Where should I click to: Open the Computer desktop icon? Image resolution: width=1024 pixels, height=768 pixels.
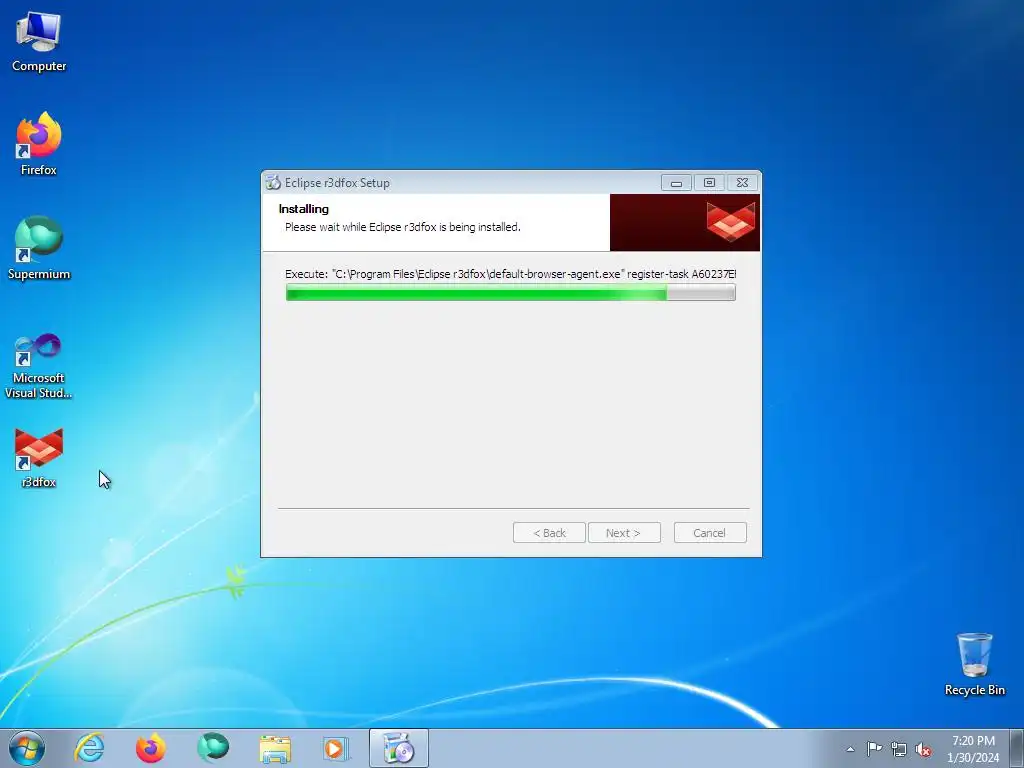[x=39, y=42]
